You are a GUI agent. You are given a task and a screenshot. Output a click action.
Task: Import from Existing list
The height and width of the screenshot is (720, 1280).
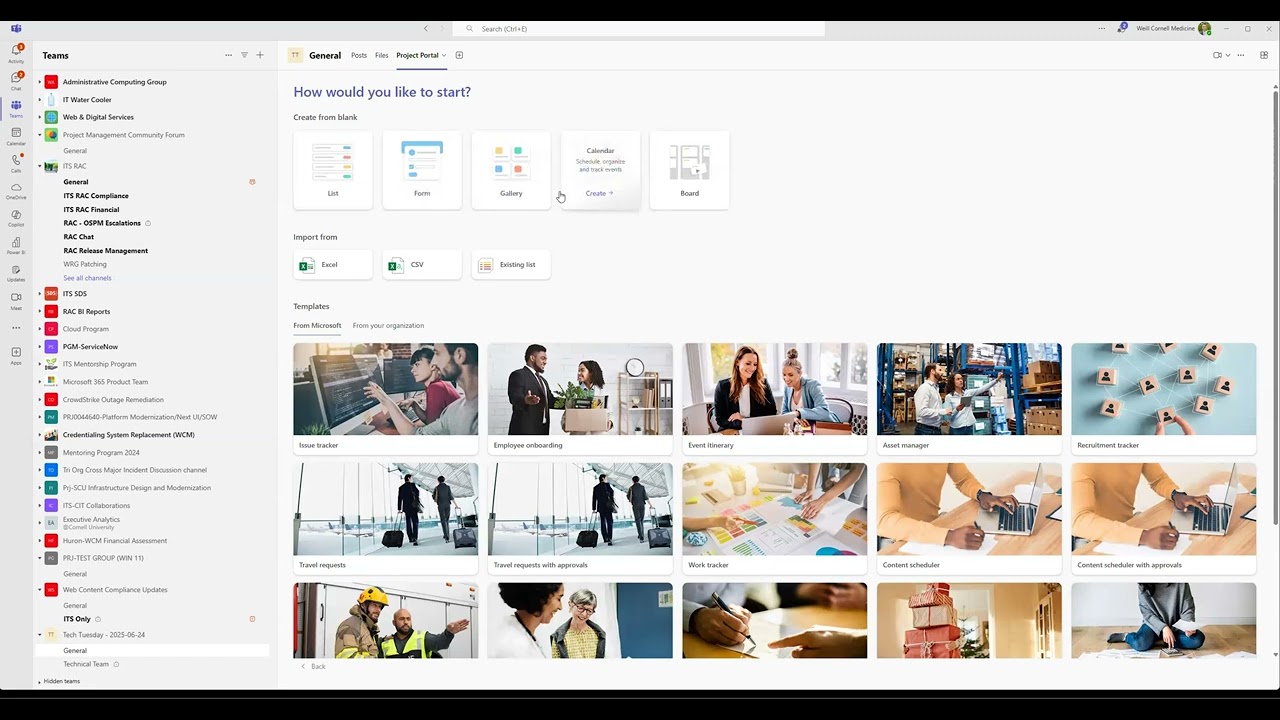pos(511,265)
